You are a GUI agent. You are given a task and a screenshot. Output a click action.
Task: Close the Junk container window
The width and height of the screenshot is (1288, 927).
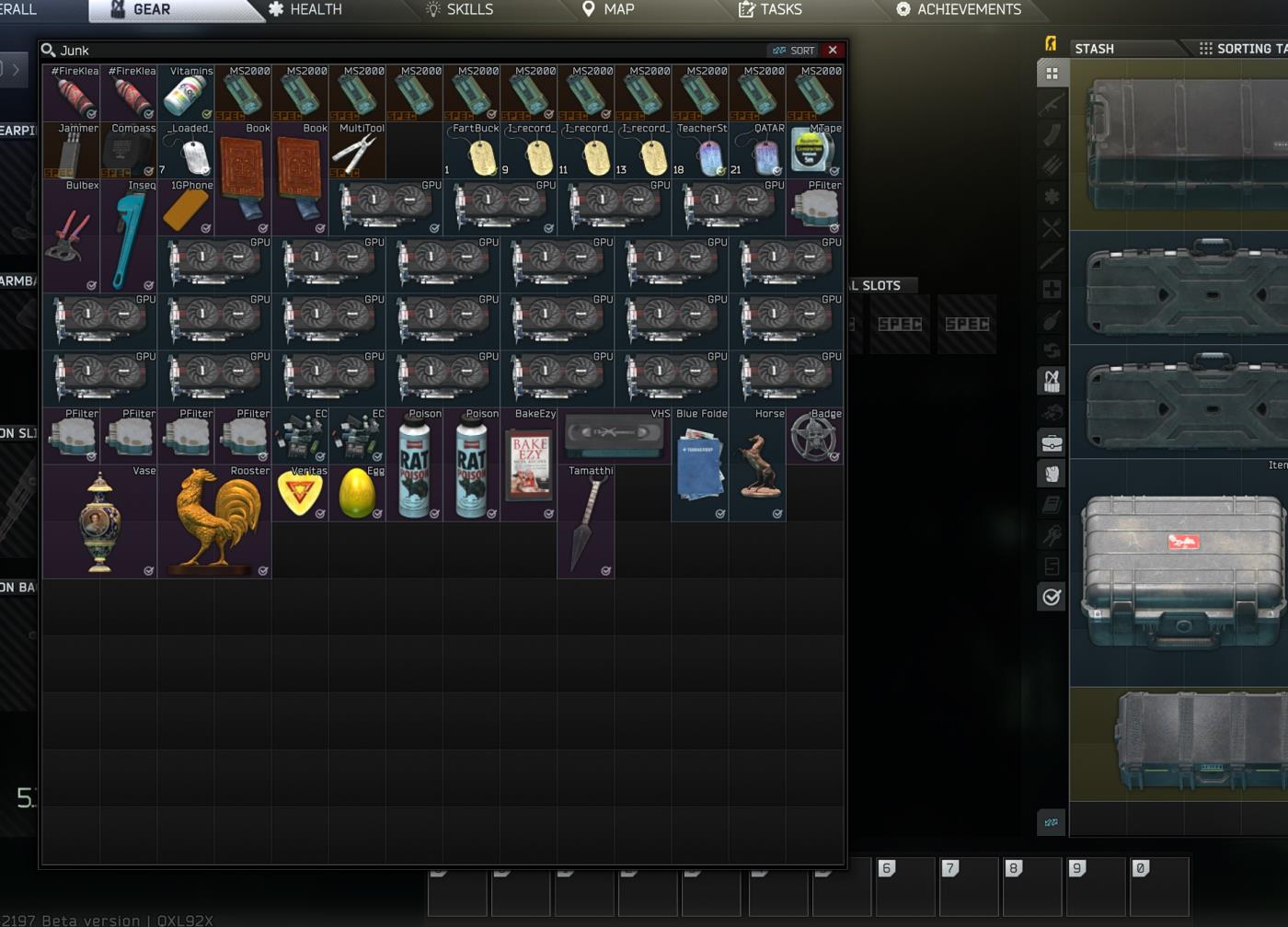pos(833,51)
